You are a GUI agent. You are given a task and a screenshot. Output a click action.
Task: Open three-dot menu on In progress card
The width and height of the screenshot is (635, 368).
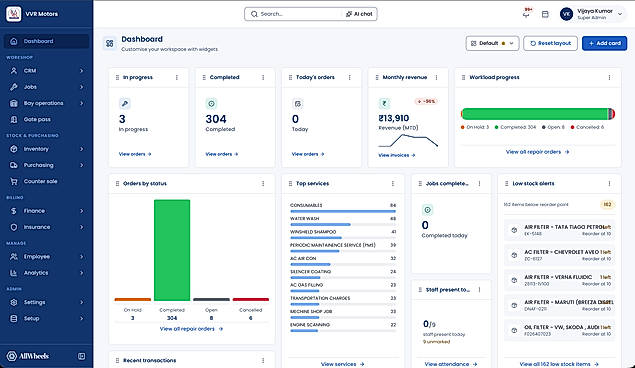(x=177, y=77)
